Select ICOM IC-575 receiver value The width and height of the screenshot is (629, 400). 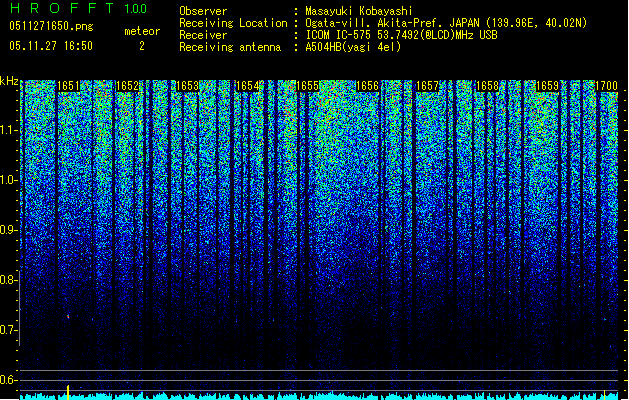(x=401, y=35)
